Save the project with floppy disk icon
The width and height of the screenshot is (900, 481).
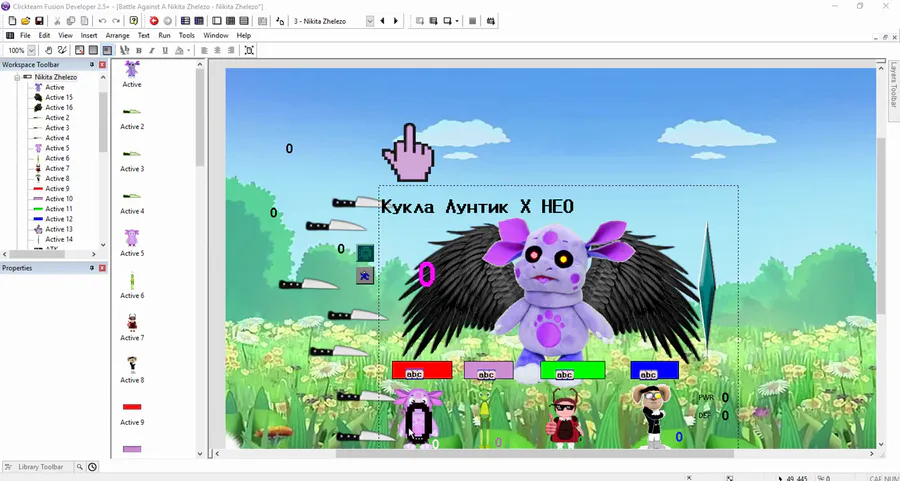coord(39,21)
